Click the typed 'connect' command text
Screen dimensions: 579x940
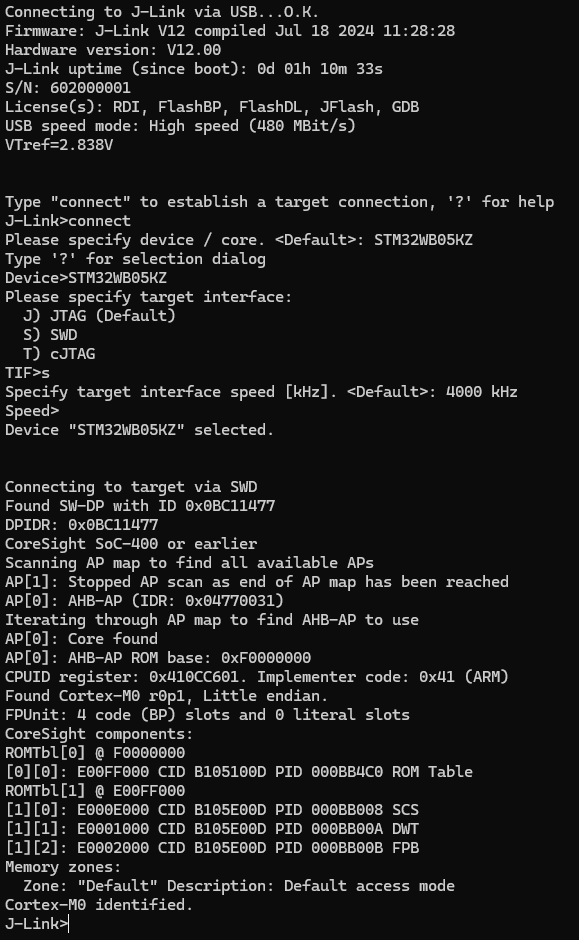click(x=99, y=221)
